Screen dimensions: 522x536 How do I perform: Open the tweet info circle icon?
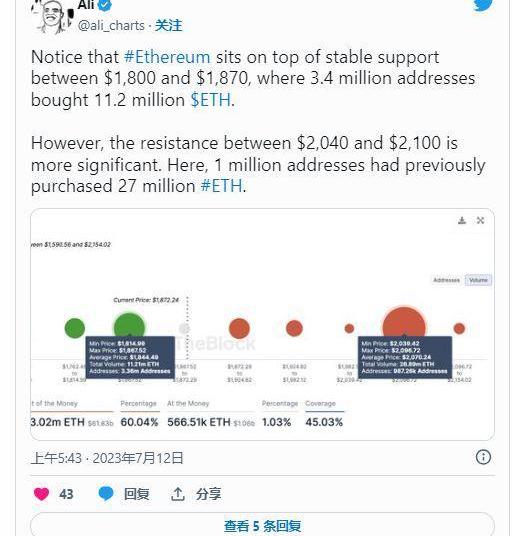point(483,457)
